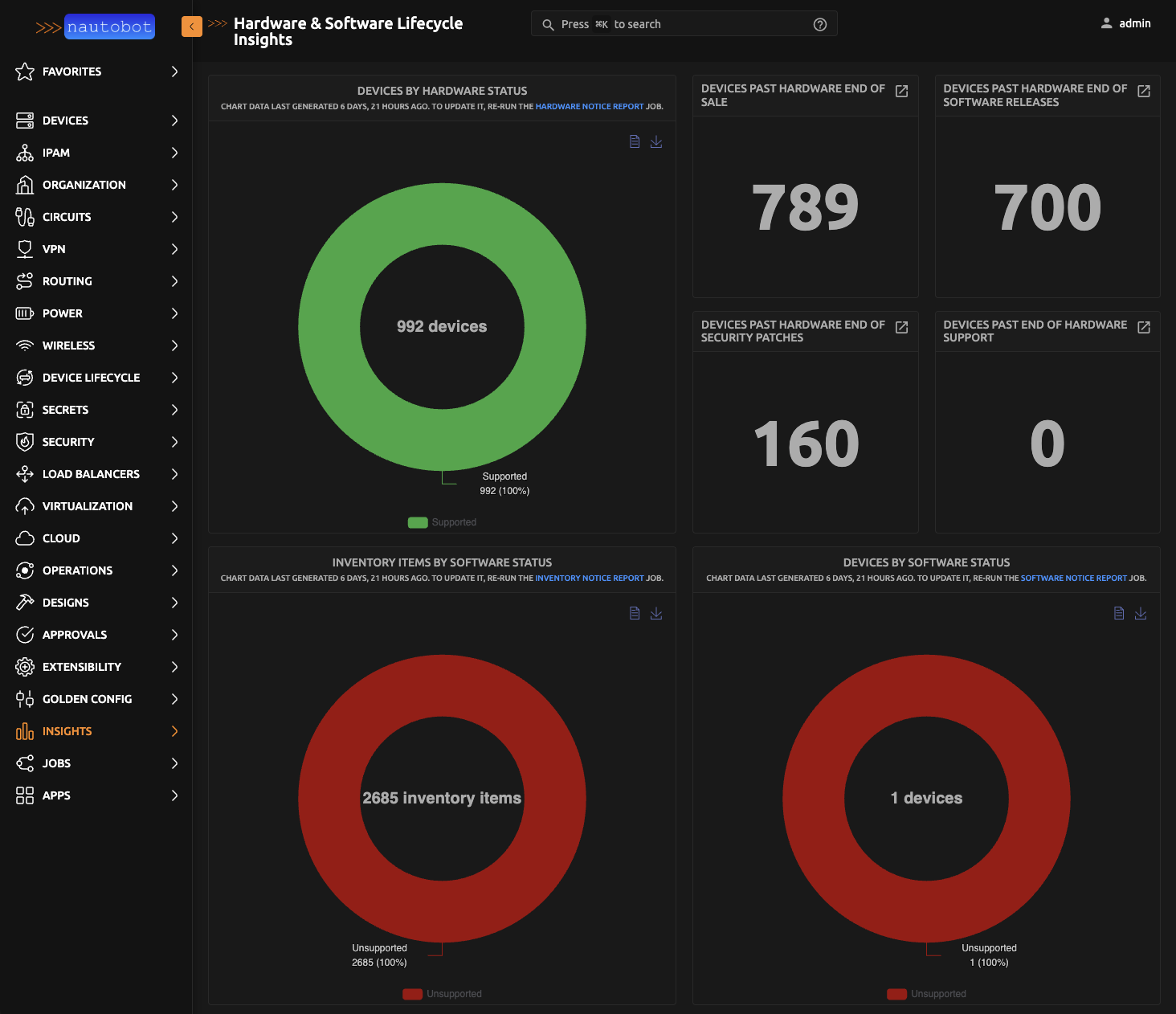Viewport: 1176px width, 1014px height.
Task: Follow the Hardware Notice Report link
Action: pos(589,106)
